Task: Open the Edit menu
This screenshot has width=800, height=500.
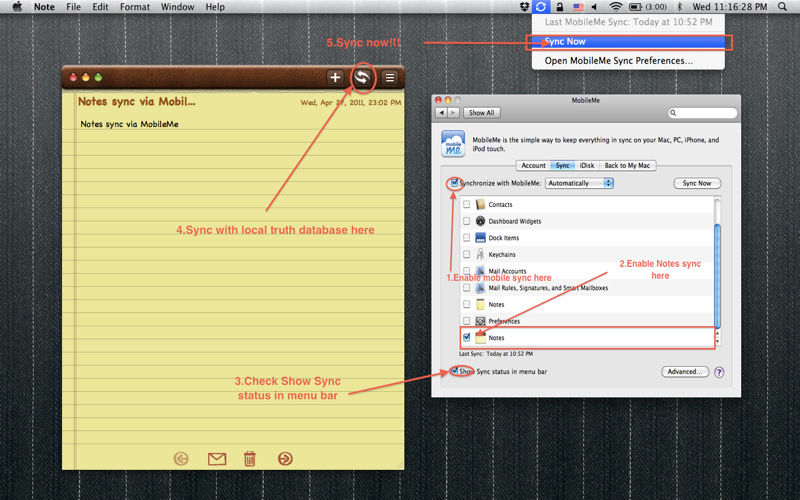Action: click(101, 7)
